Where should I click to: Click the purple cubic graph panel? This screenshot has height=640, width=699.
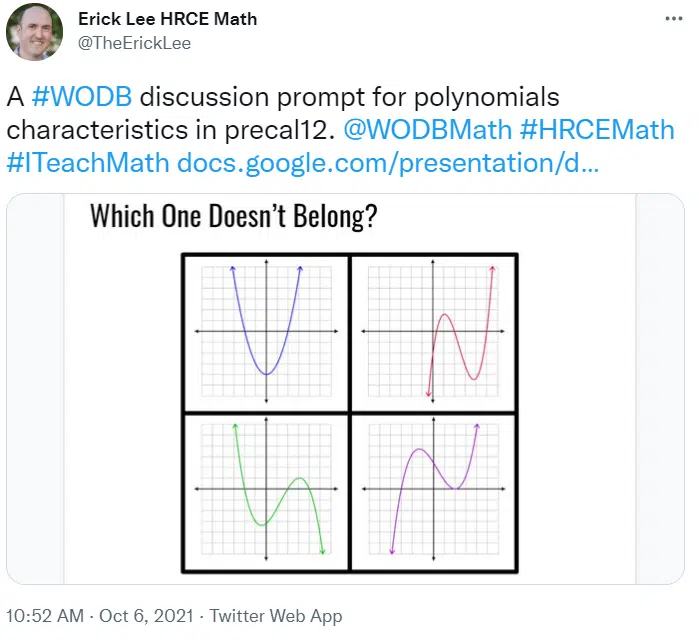click(433, 492)
